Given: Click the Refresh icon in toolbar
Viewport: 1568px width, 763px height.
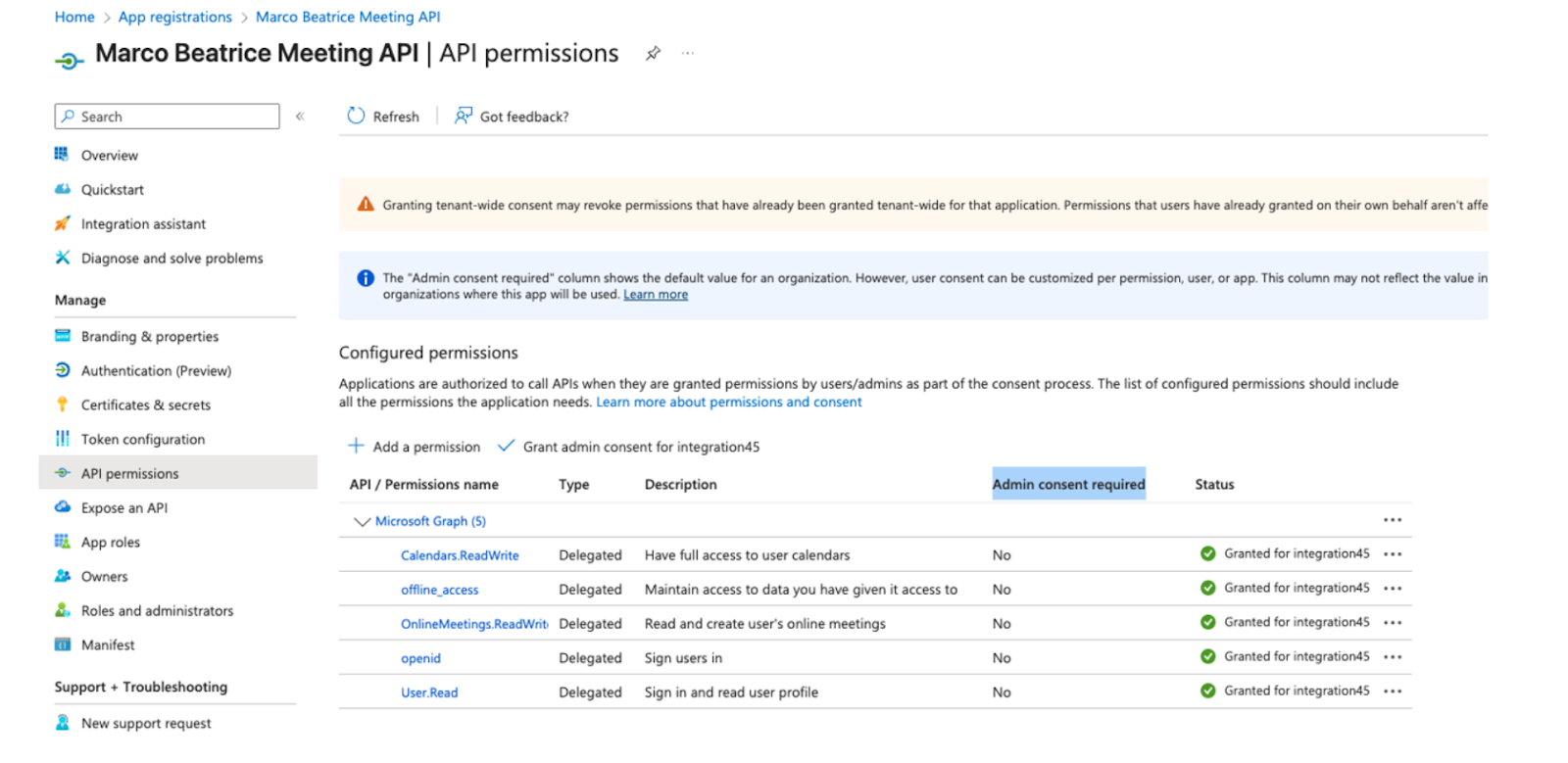Looking at the screenshot, I should pyautogui.click(x=356, y=116).
